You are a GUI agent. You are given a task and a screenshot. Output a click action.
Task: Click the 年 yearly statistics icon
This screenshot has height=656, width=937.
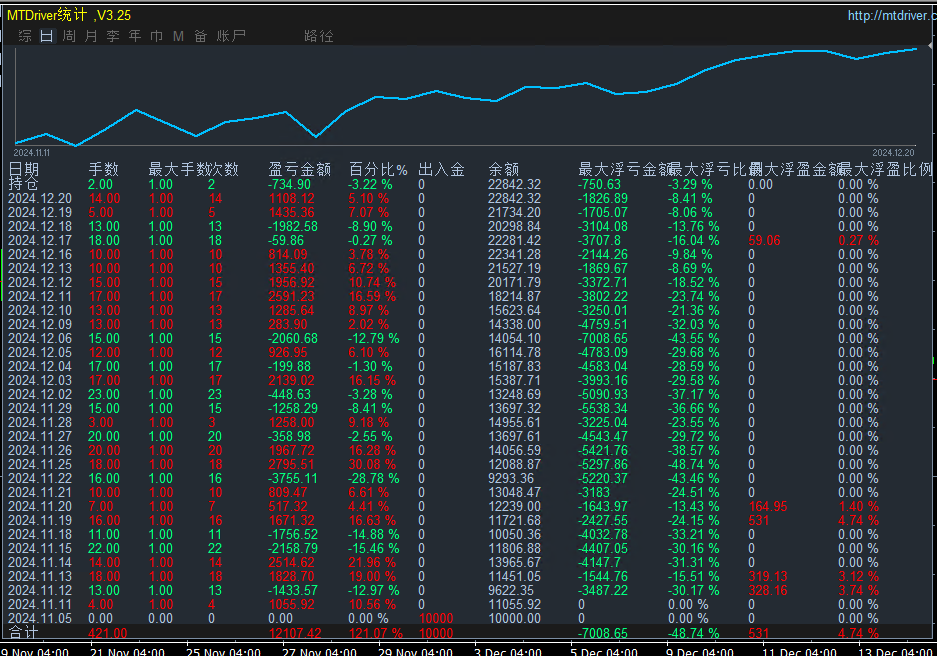point(134,35)
